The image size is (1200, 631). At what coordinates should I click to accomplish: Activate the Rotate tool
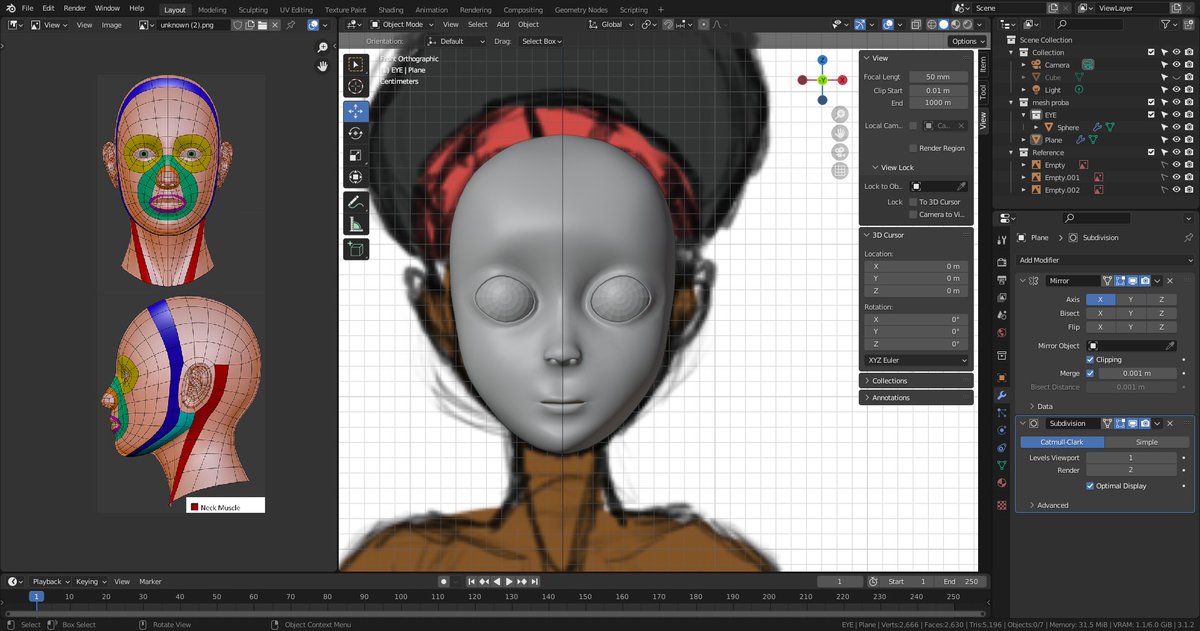pos(356,133)
